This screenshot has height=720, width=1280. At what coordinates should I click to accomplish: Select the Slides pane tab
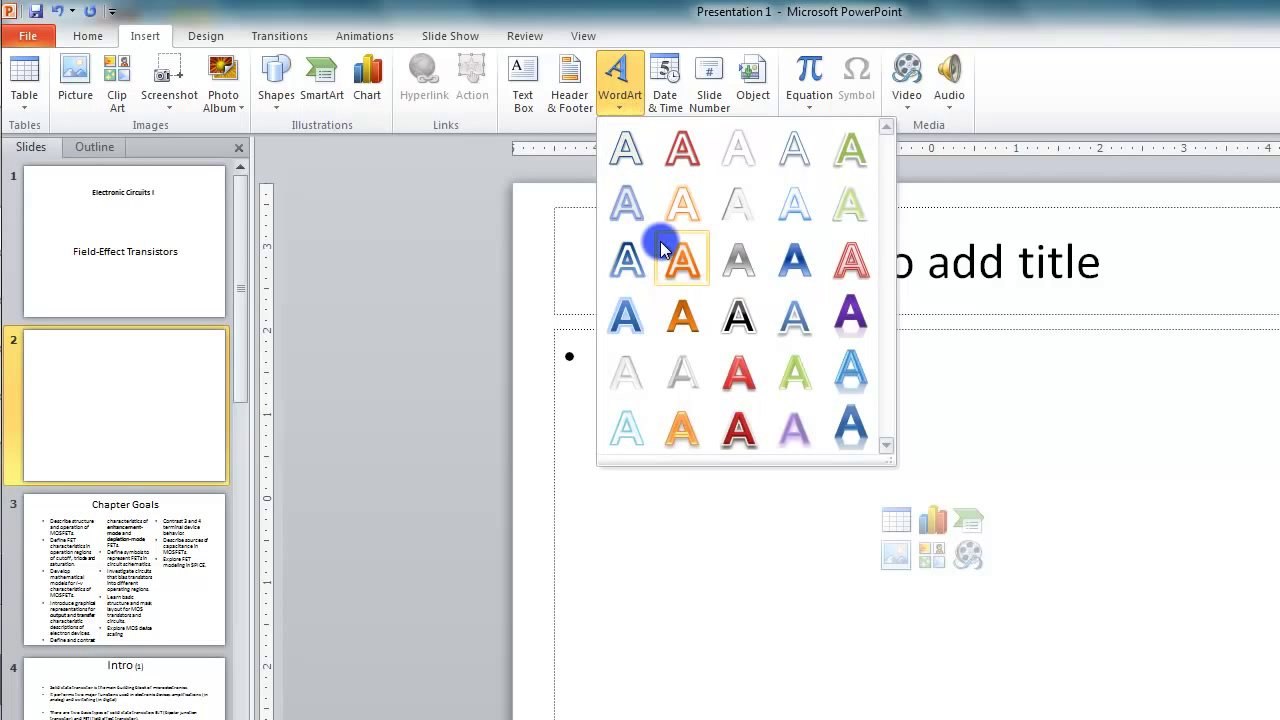(31, 147)
